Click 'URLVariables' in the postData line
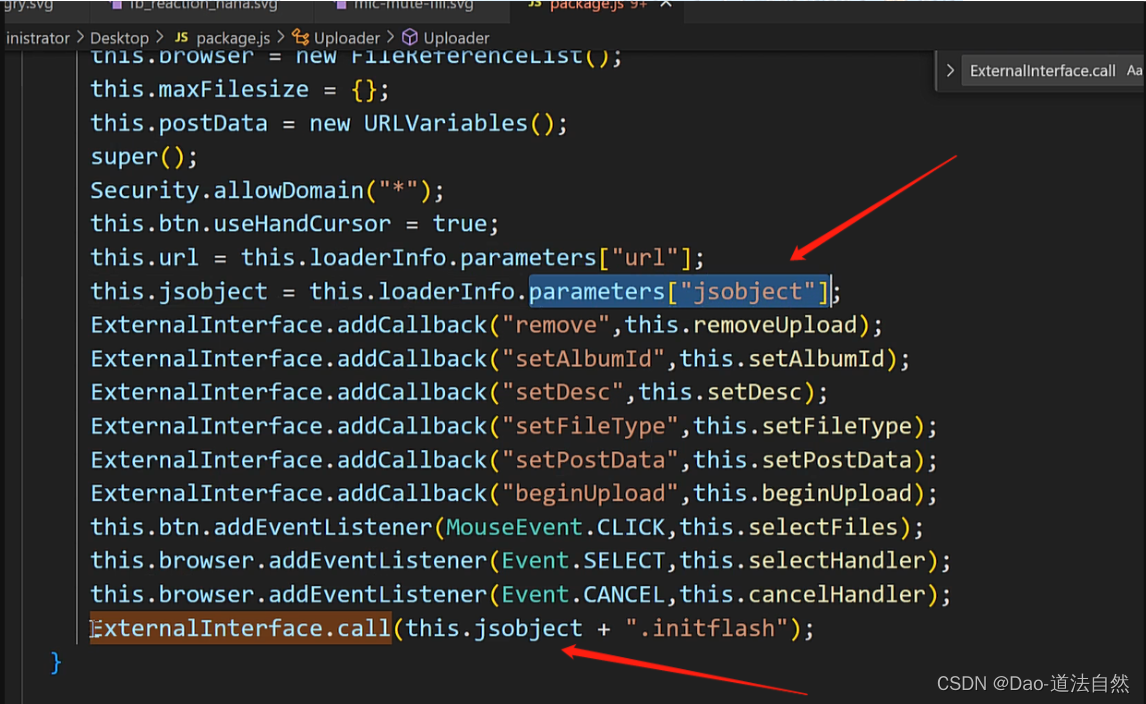Screen dimensions: 1146x704 click(446, 123)
